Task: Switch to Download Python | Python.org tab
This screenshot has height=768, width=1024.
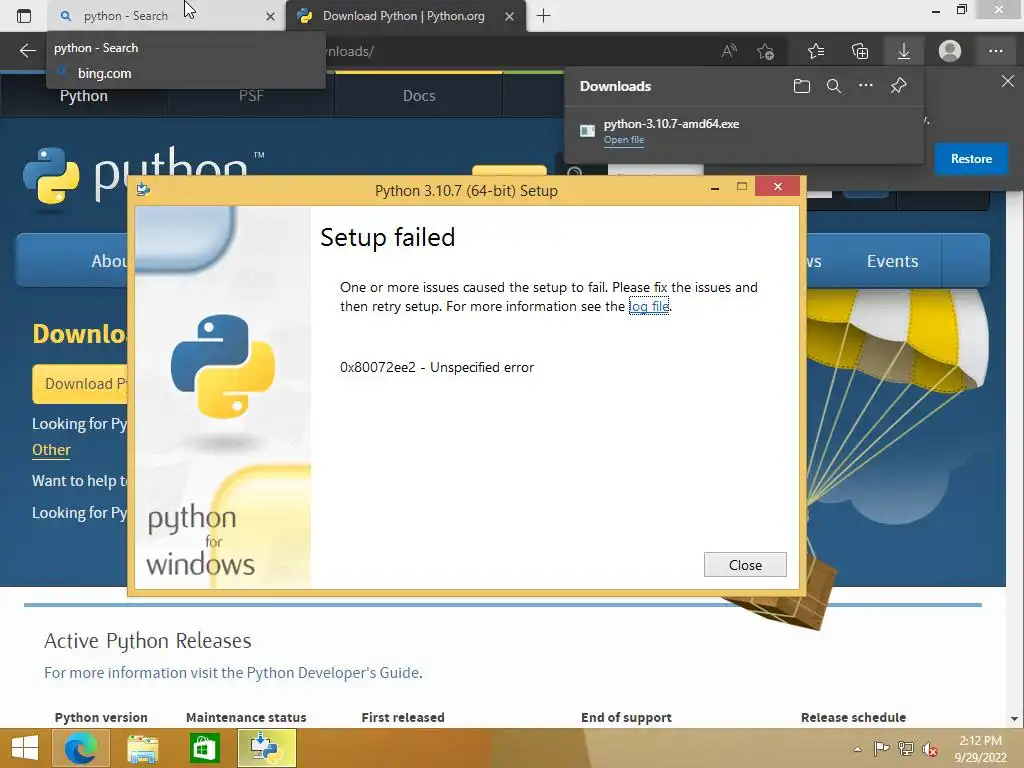Action: tap(405, 16)
